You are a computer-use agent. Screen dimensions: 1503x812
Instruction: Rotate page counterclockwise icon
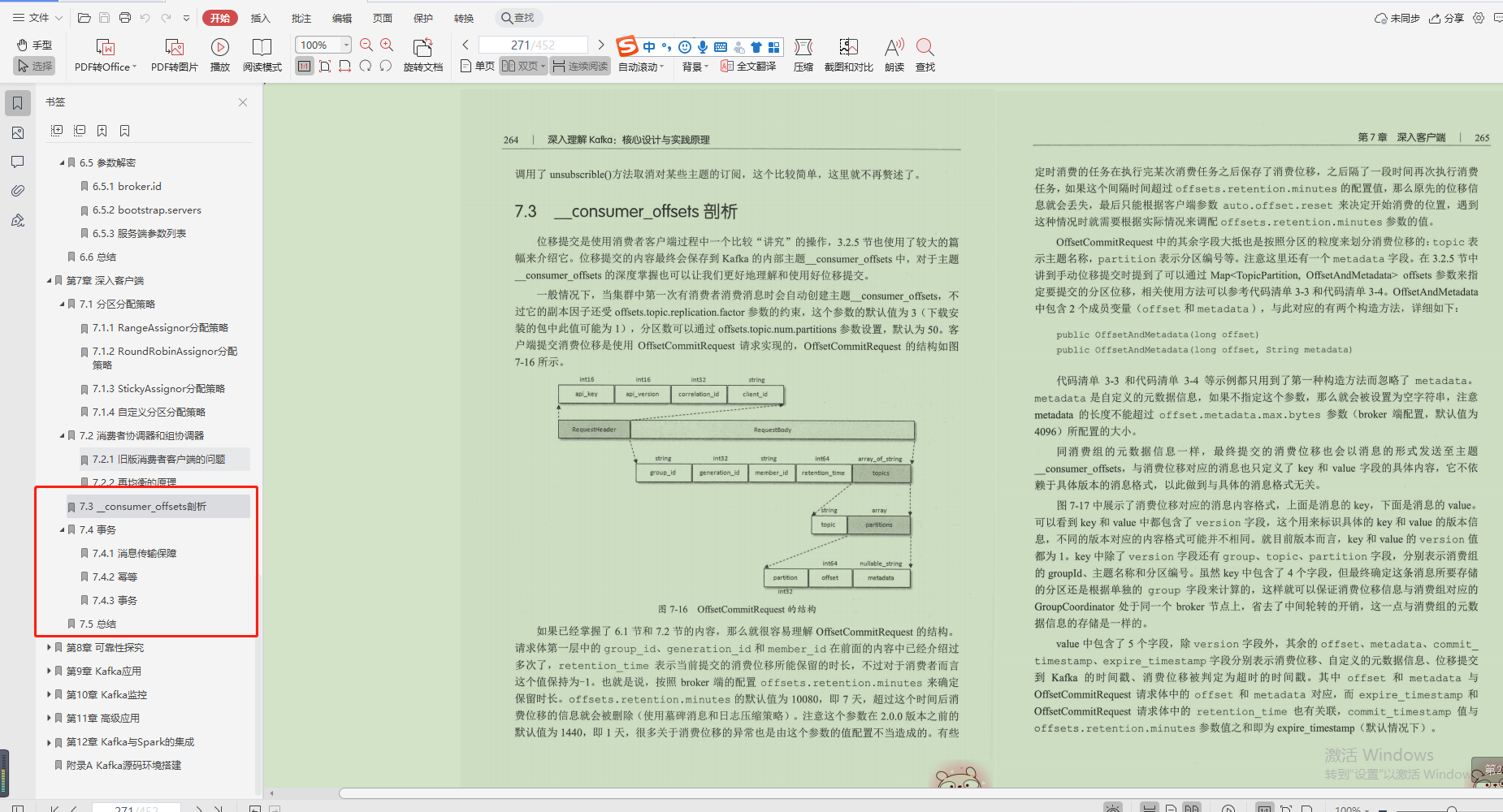click(x=366, y=67)
